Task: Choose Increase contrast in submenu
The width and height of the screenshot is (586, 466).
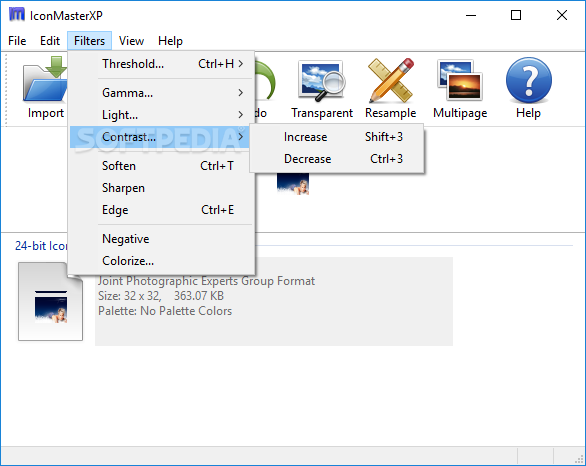Action: tap(337, 137)
